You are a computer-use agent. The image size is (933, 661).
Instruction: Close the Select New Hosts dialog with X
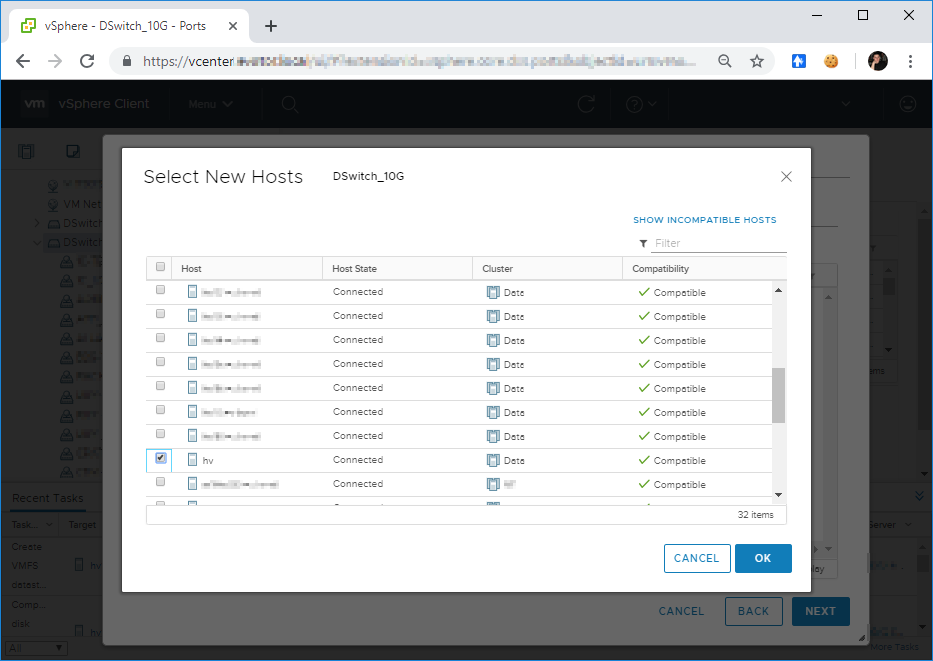coord(786,176)
